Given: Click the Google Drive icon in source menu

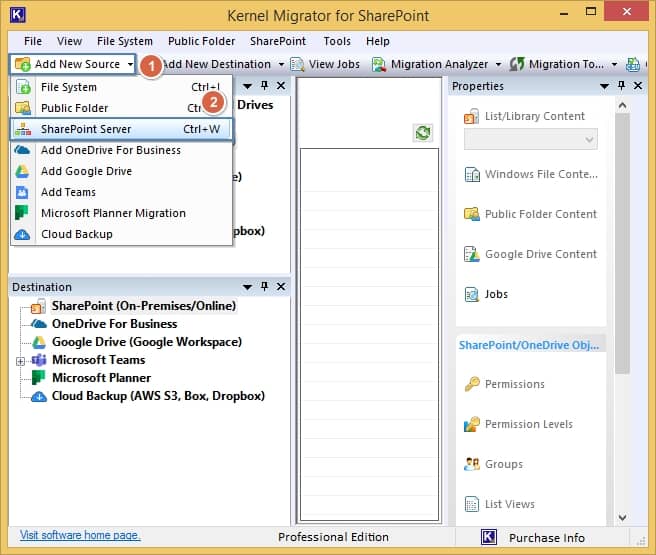Looking at the screenshot, I should coord(22,171).
